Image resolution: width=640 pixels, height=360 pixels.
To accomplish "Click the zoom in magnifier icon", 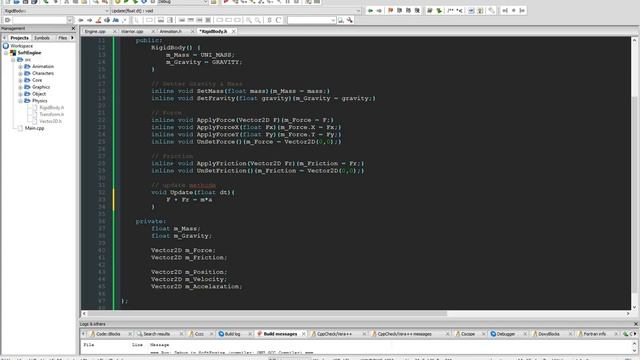I will 249,20.
